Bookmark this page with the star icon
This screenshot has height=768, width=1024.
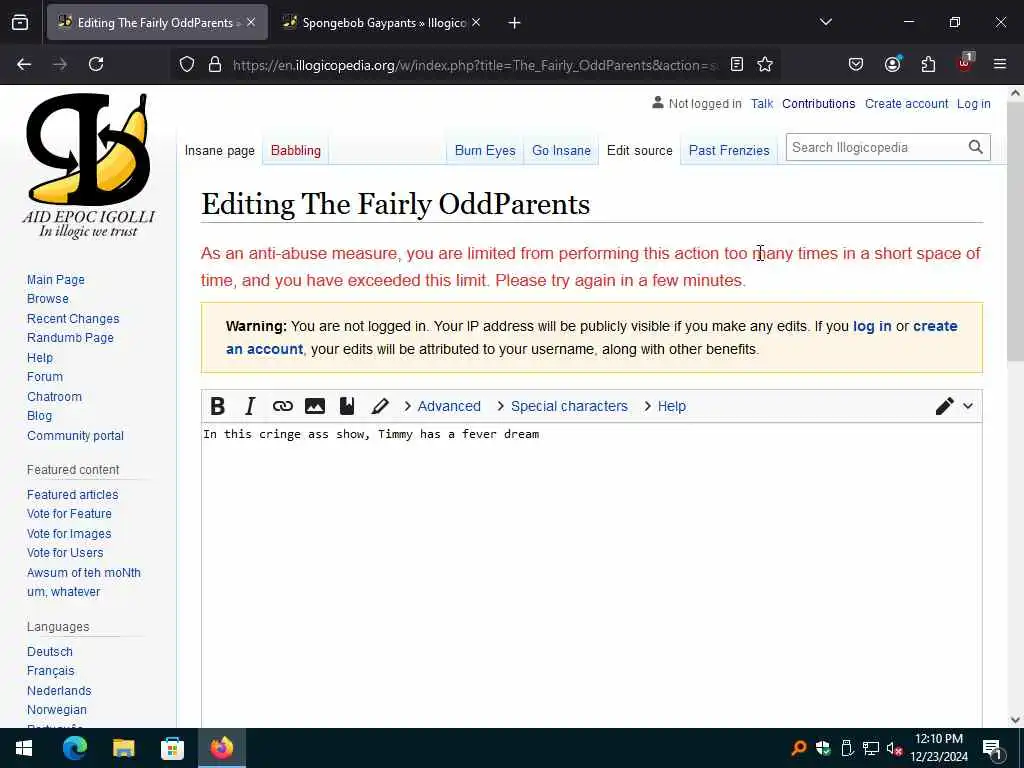point(765,64)
